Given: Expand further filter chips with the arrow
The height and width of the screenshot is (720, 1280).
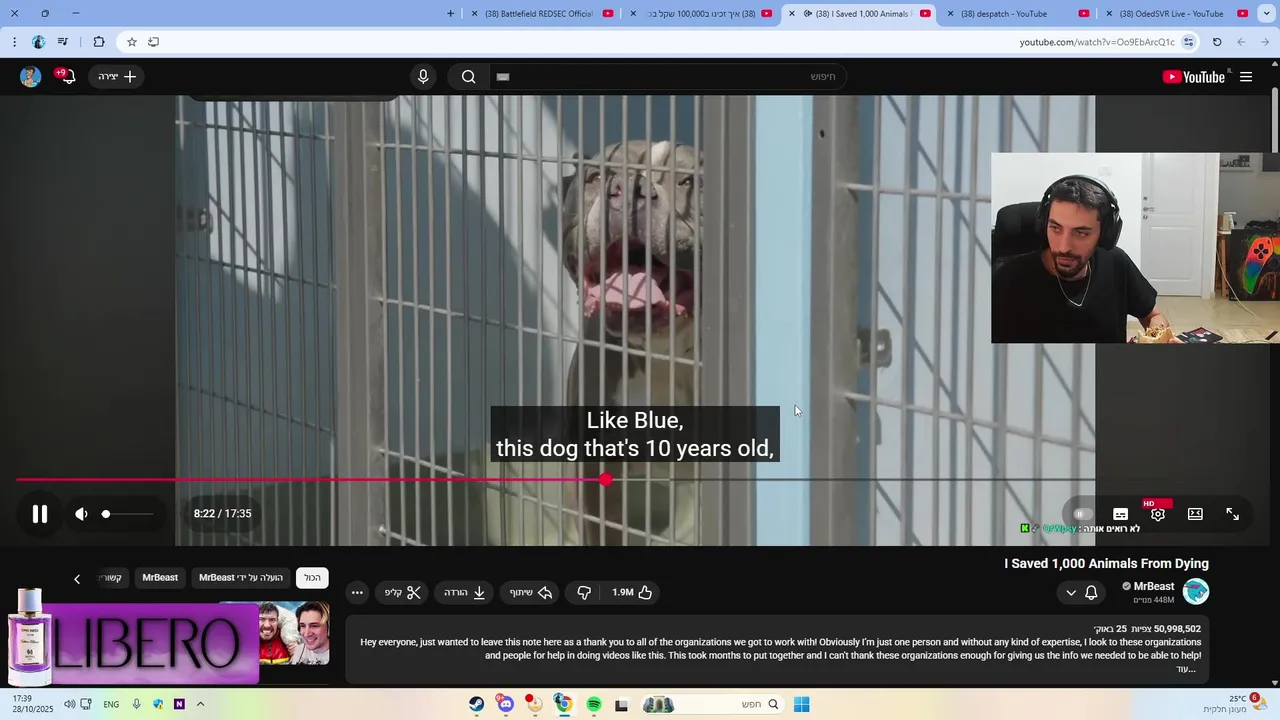Looking at the screenshot, I should coord(77,579).
